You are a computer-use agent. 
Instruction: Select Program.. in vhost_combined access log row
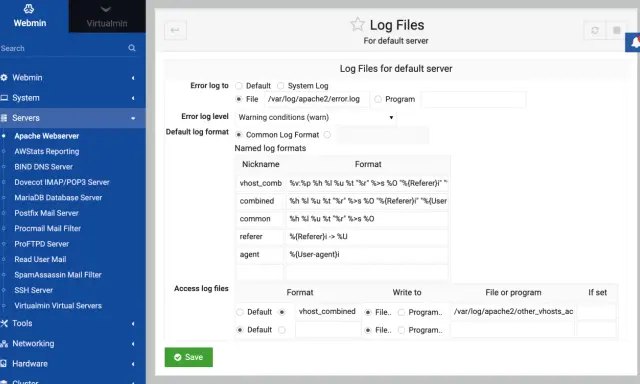click(x=401, y=312)
